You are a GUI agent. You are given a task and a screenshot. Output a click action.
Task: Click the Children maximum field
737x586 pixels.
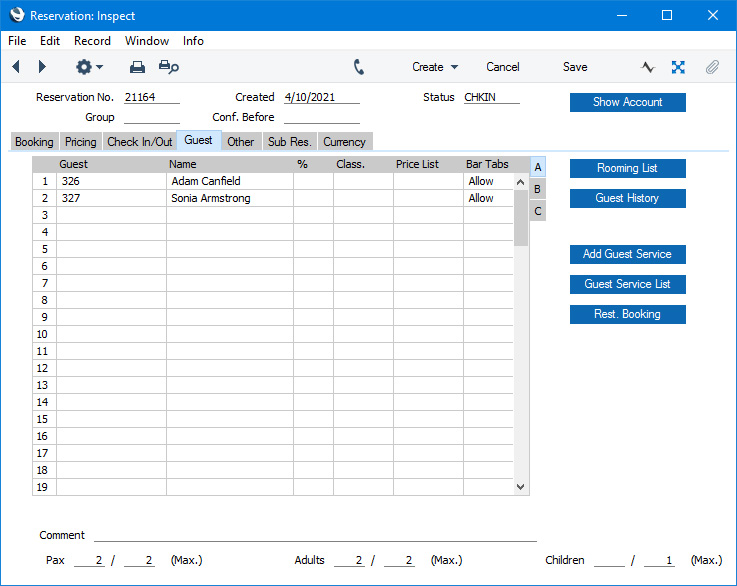pos(659,560)
